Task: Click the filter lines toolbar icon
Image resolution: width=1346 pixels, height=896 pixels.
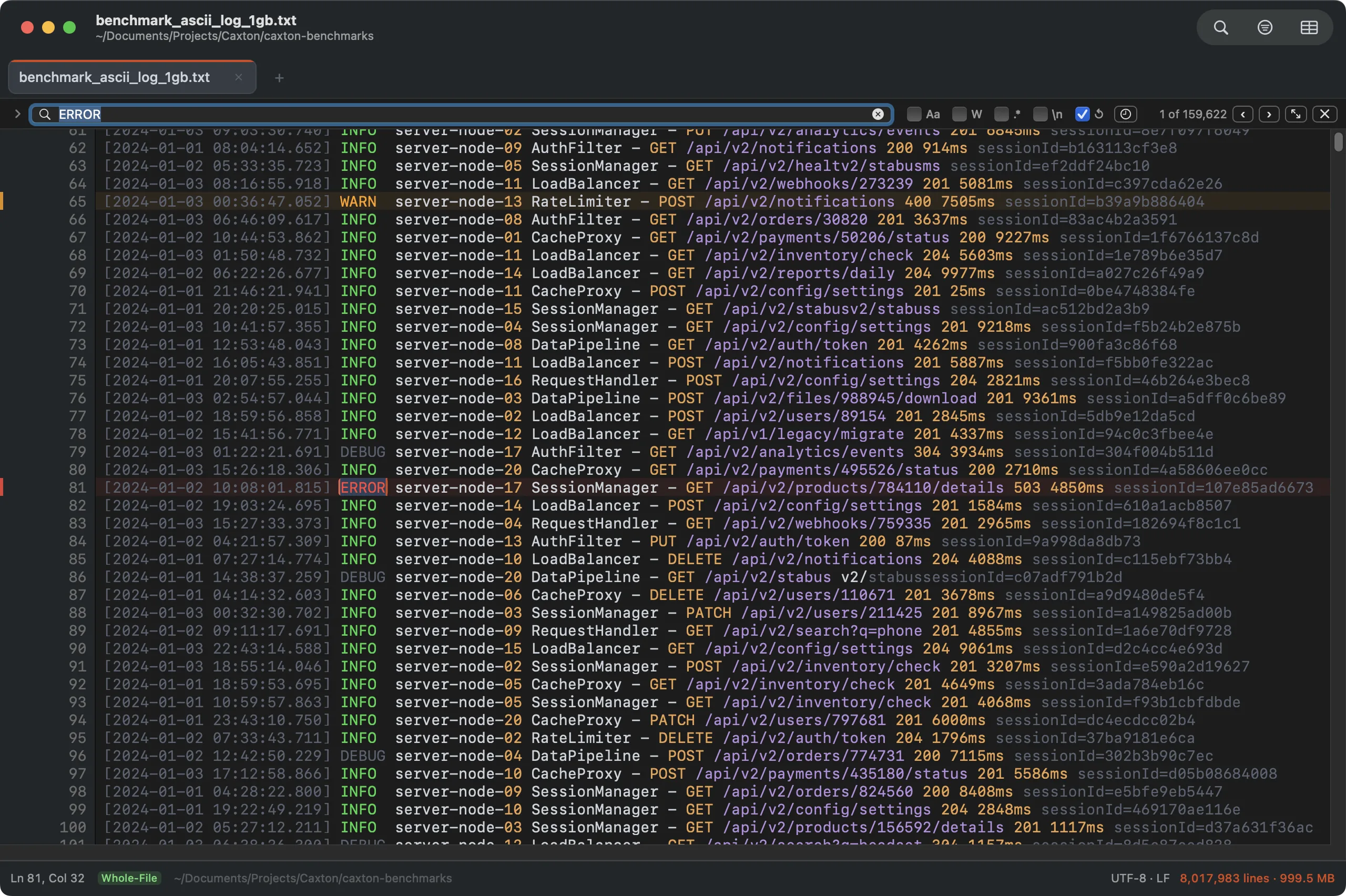Action: pyautogui.click(x=1265, y=27)
